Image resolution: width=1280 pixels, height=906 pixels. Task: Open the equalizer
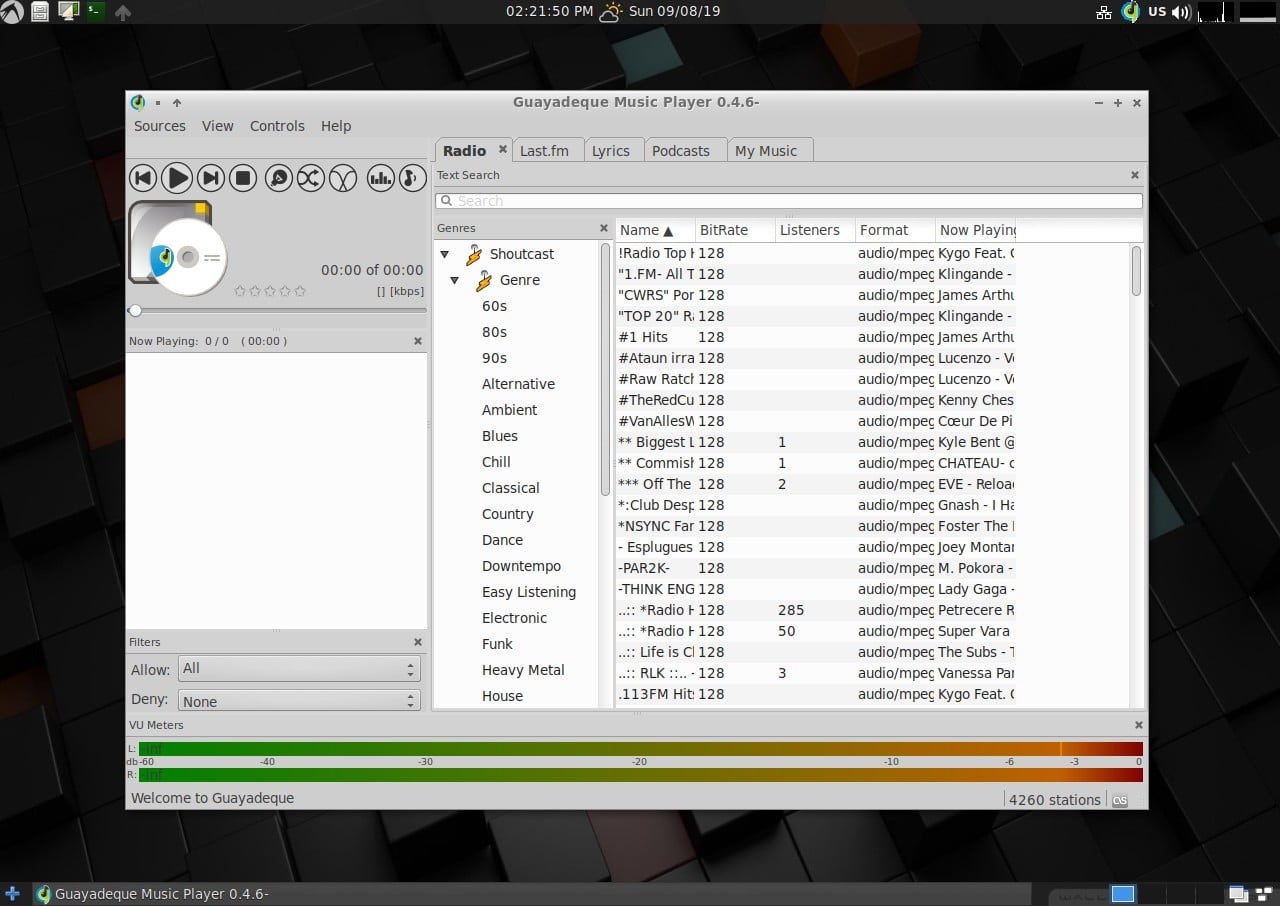(x=380, y=177)
